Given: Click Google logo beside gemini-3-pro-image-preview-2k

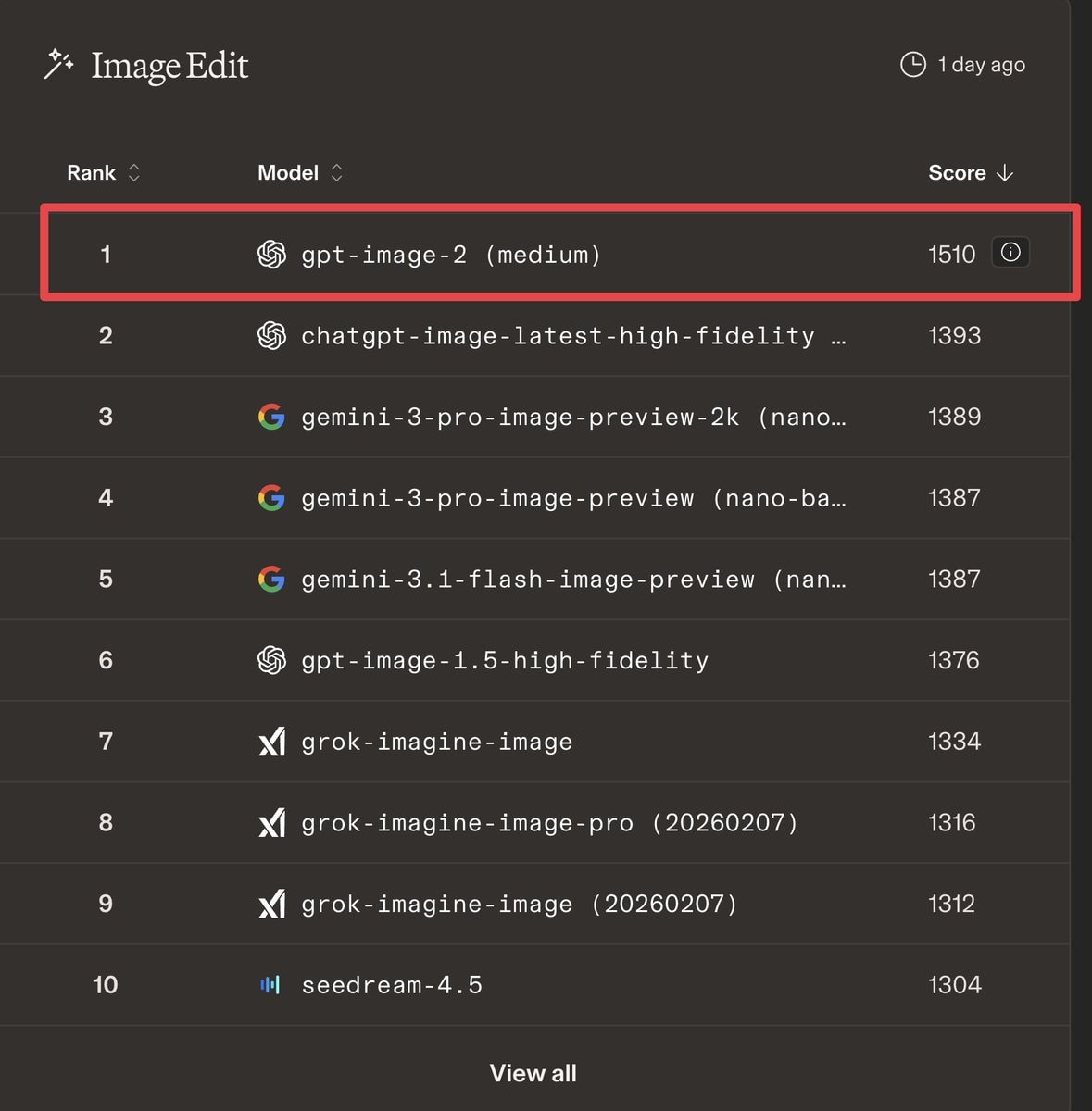Looking at the screenshot, I should click(271, 417).
